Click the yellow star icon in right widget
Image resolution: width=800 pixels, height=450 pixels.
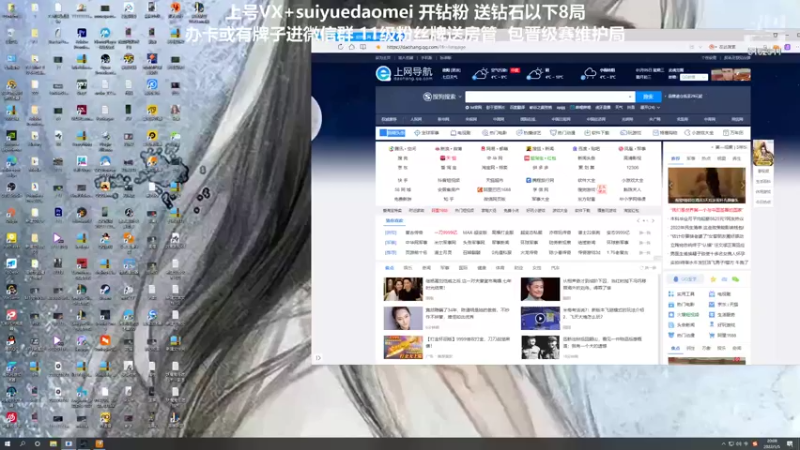(x=713, y=279)
